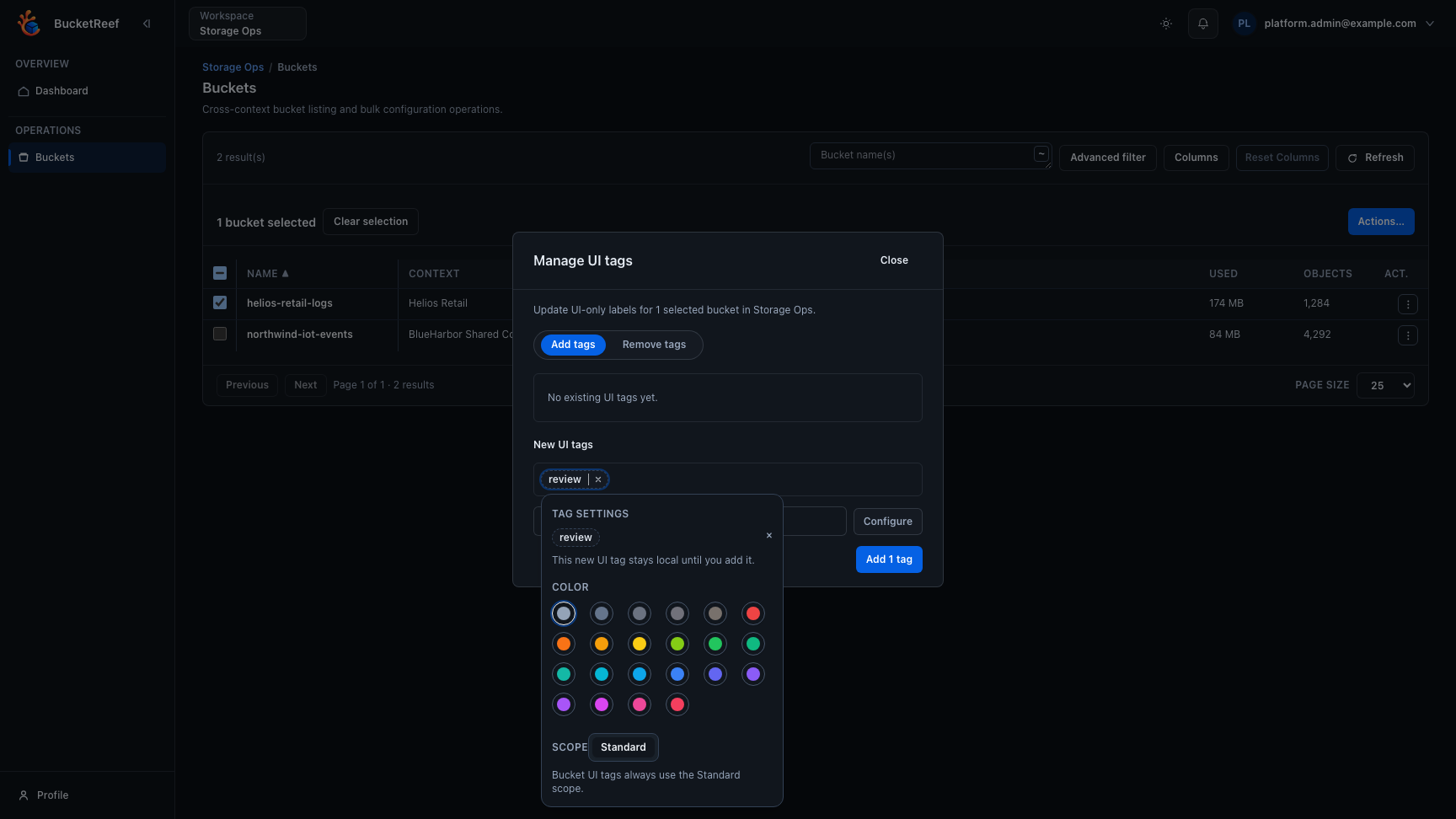Collapse the sidebar with the arrow icon
Screen dimensions: 1456x819
[x=147, y=24]
